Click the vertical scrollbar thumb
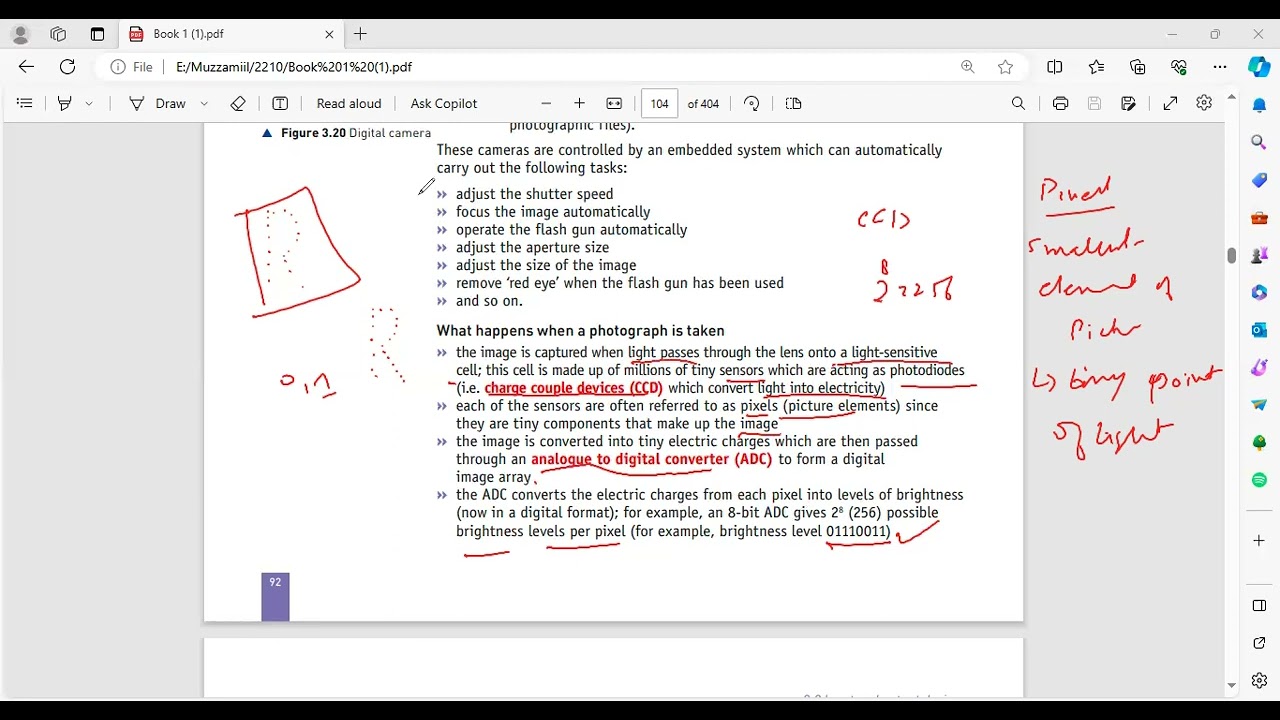 coord(1231,255)
